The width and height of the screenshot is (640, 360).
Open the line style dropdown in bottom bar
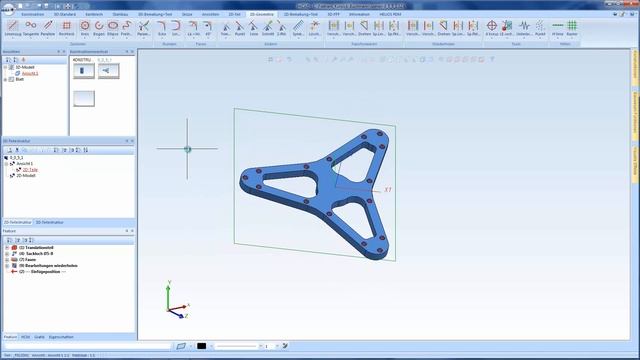(x=260, y=346)
